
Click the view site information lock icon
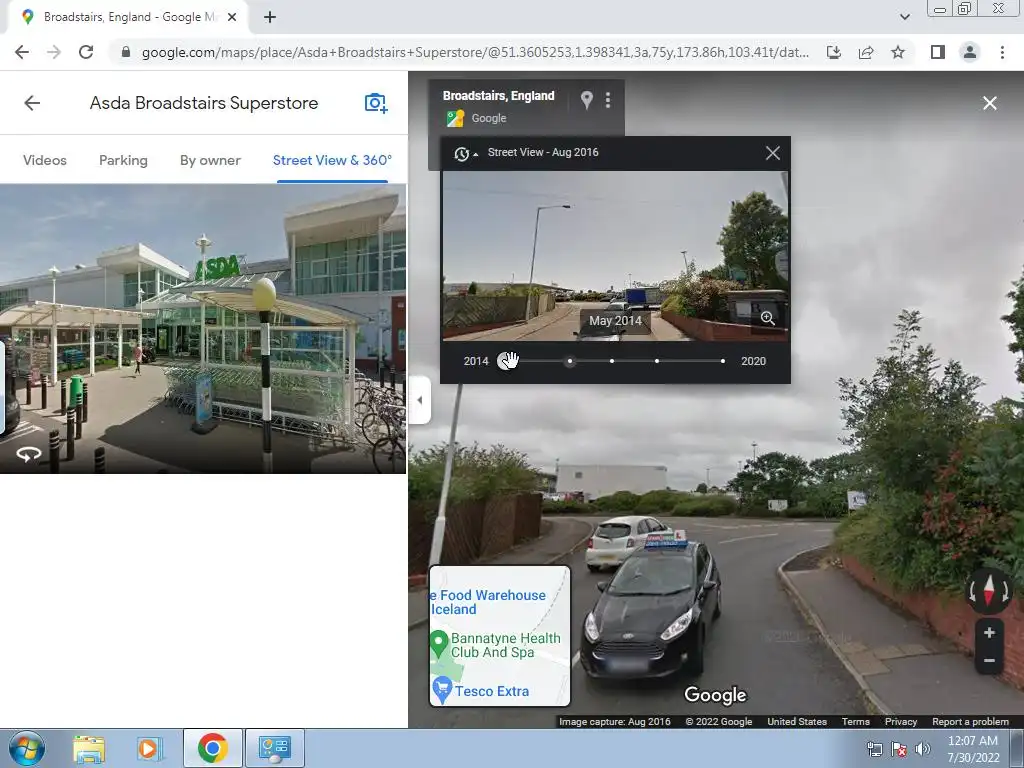(x=125, y=52)
